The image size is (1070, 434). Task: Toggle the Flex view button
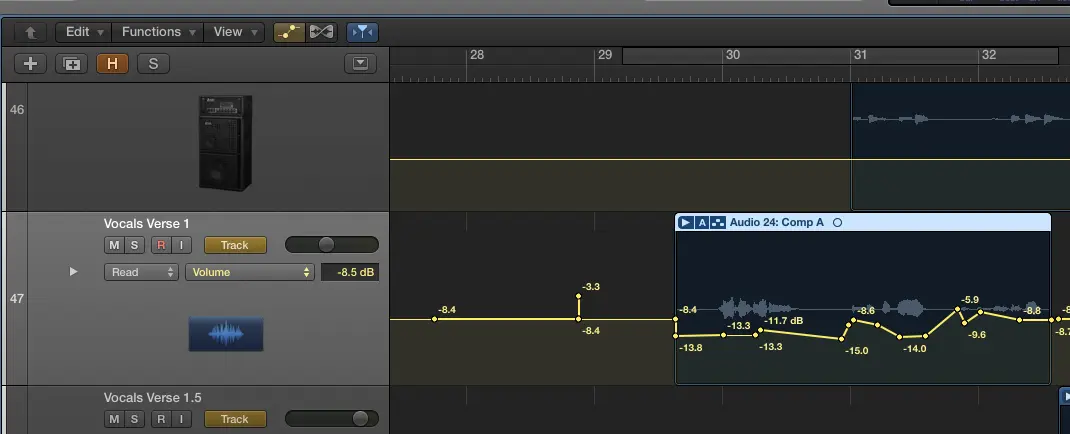(321, 32)
